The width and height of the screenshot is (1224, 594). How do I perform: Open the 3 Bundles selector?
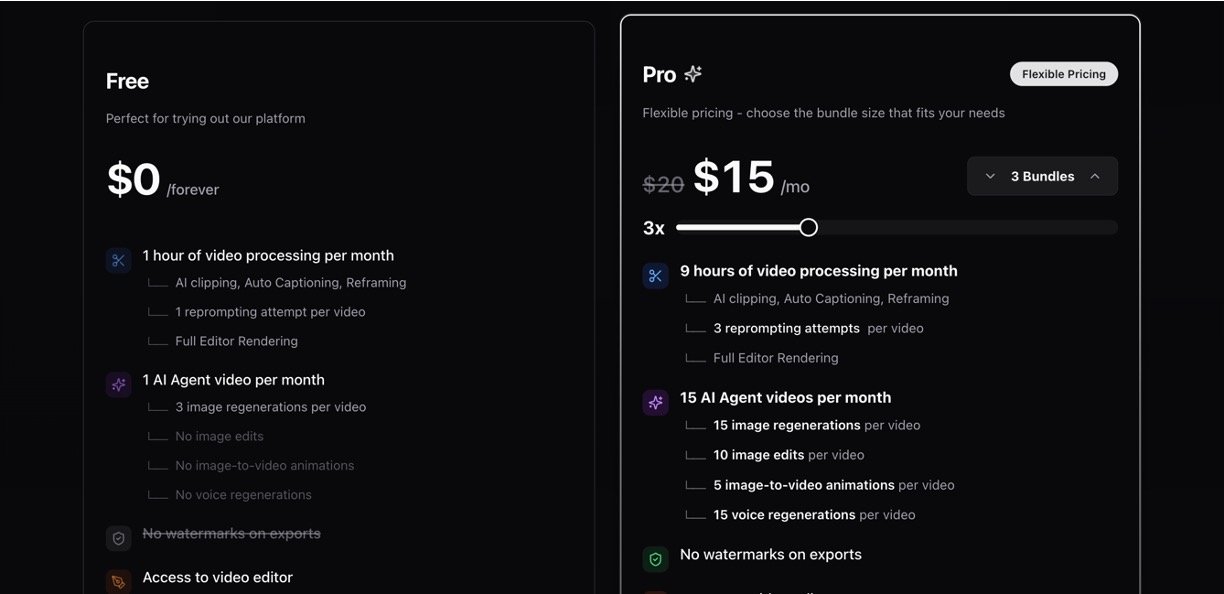[x=1042, y=176]
